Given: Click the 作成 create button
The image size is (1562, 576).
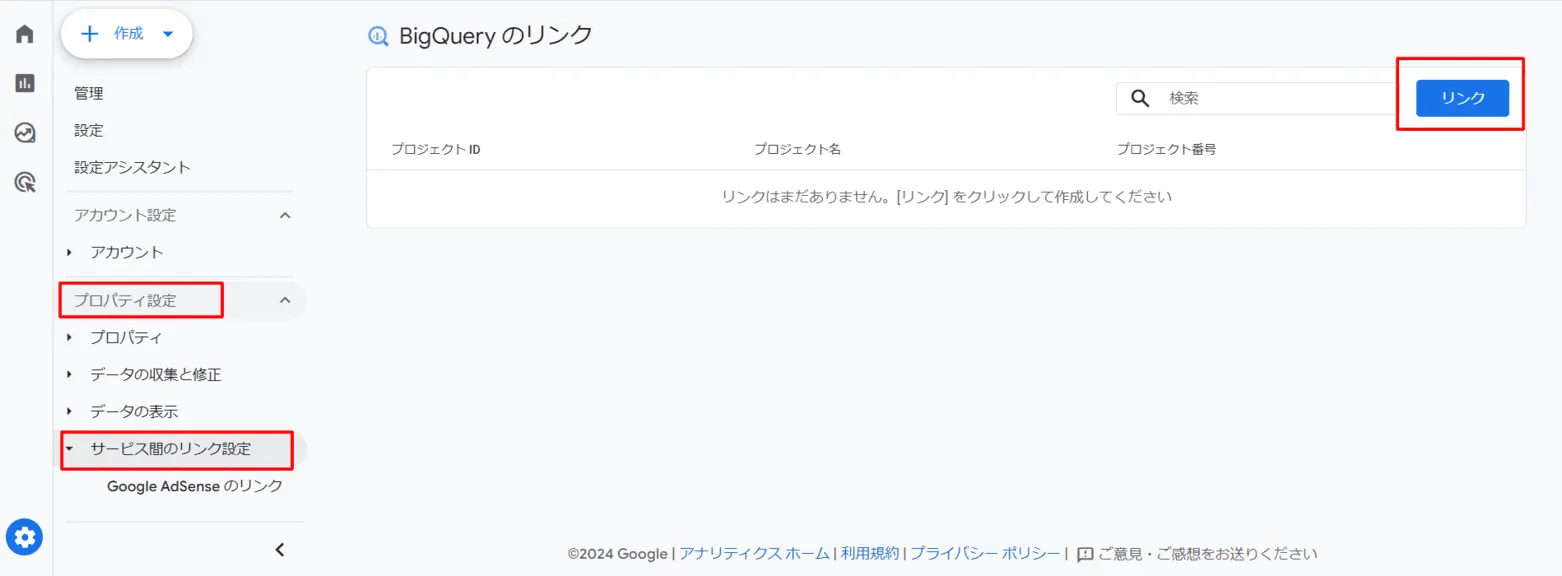Looking at the screenshot, I should 127,34.
